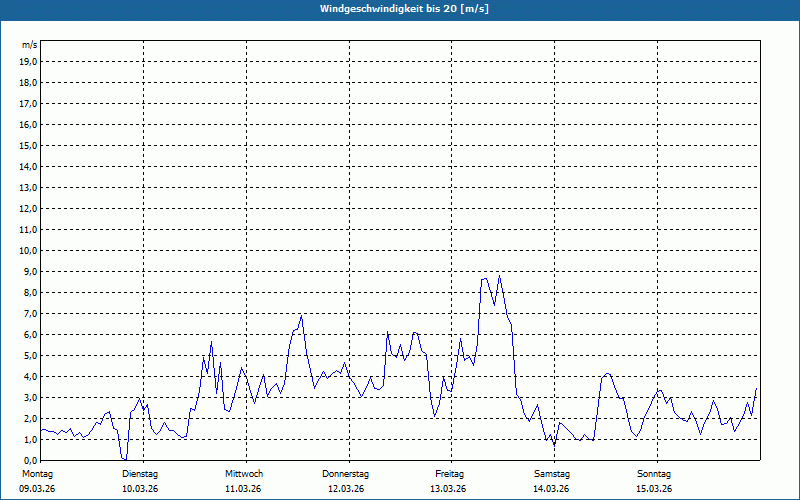This screenshot has height=500, width=800.
Task: Click the 10,0 y-axis tick label
Action: tap(28, 250)
